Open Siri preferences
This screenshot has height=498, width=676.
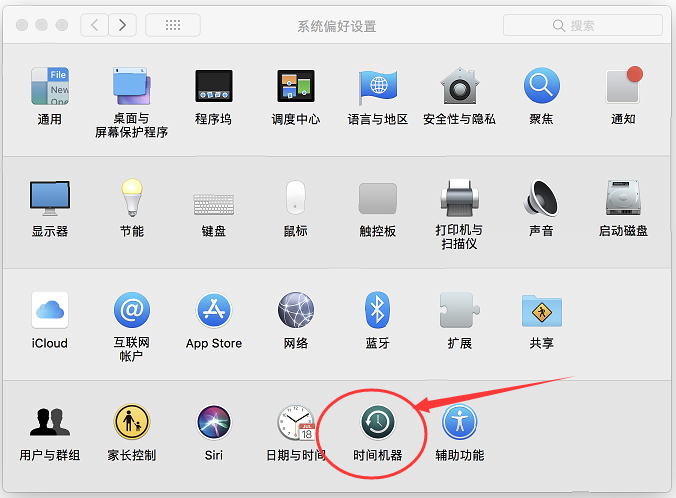click(x=214, y=423)
